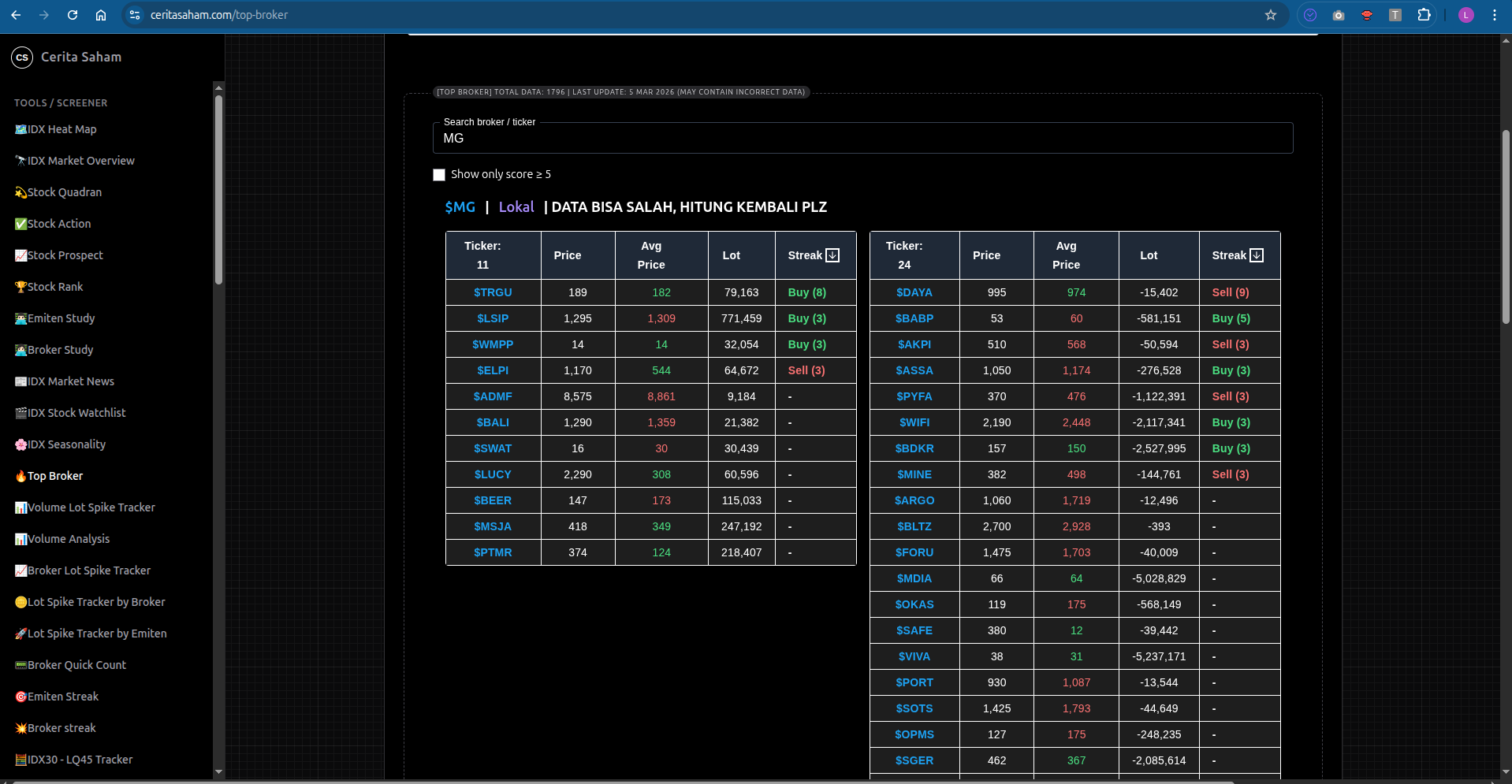Open the browser extensions puzzle icon
This screenshot has width=1512, height=784.
coord(1424,15)
